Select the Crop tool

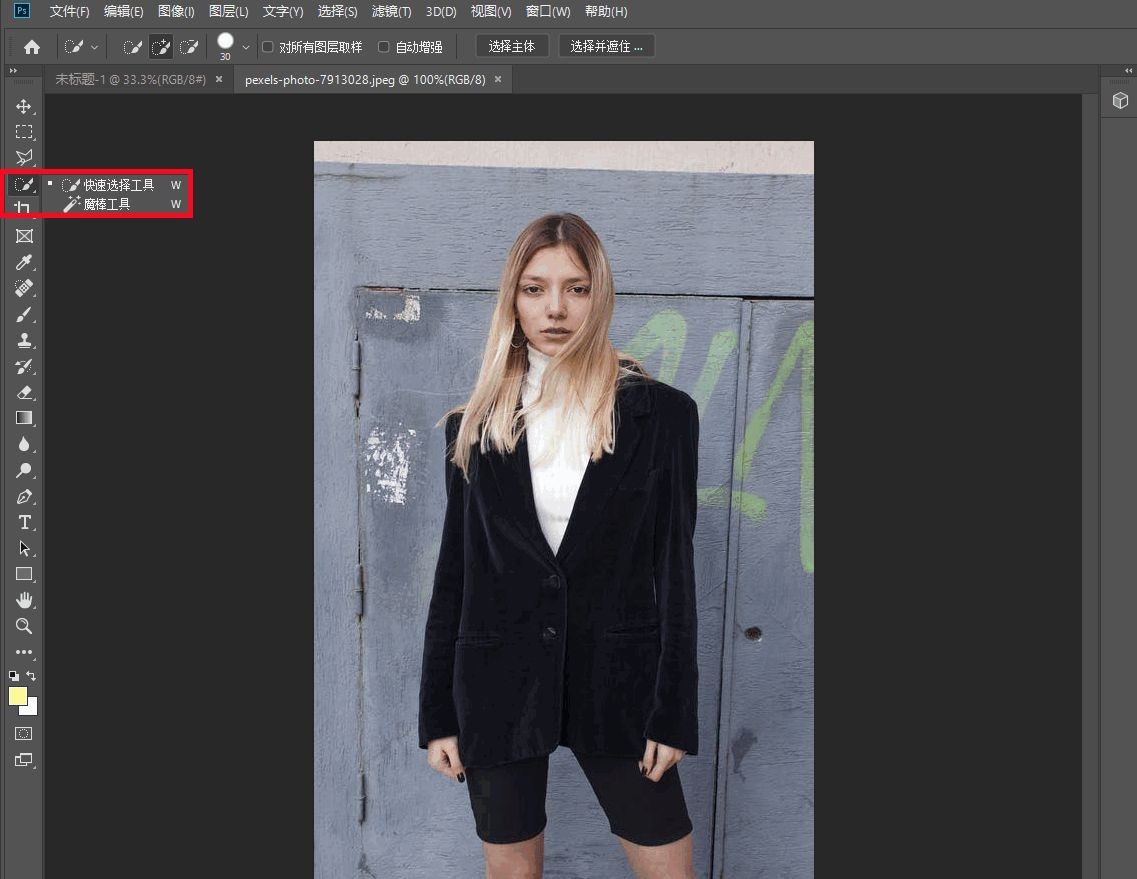point(24,210)
